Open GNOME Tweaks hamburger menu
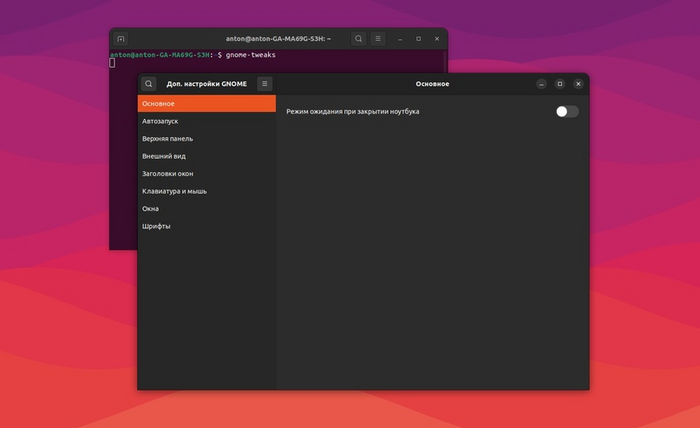The height and width of the screenshot is (428, 700). coord(265,84)
